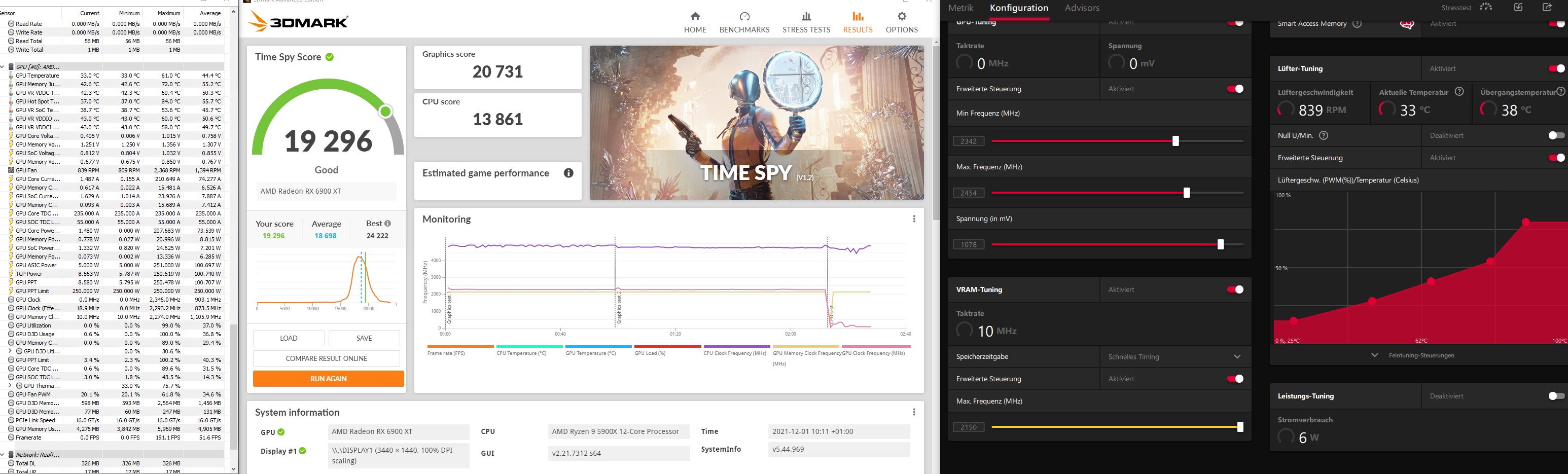Viewport: 1568px width, 474px height.
Task: Click the Min Frequenz 2342 value field
Action: pyautogui.click(x=969, y=141)
